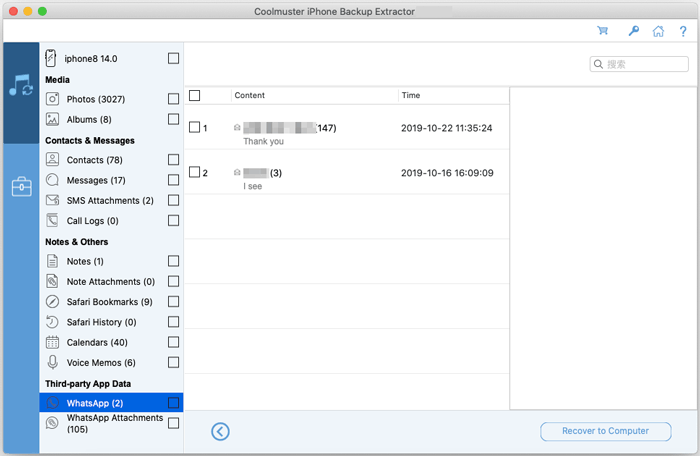Click the WhatsApp Attachments icon
The image size is (700, 456).
(52, 423)
